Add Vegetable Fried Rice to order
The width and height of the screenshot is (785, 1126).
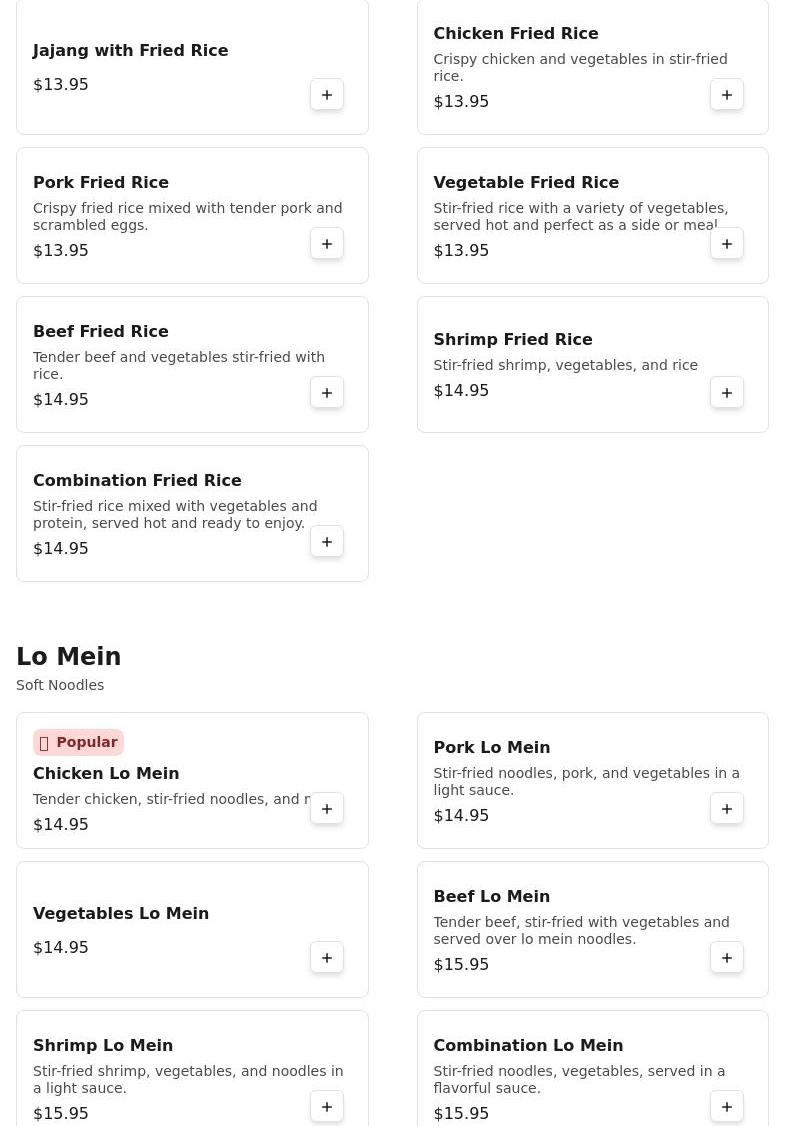coord(727,244)
